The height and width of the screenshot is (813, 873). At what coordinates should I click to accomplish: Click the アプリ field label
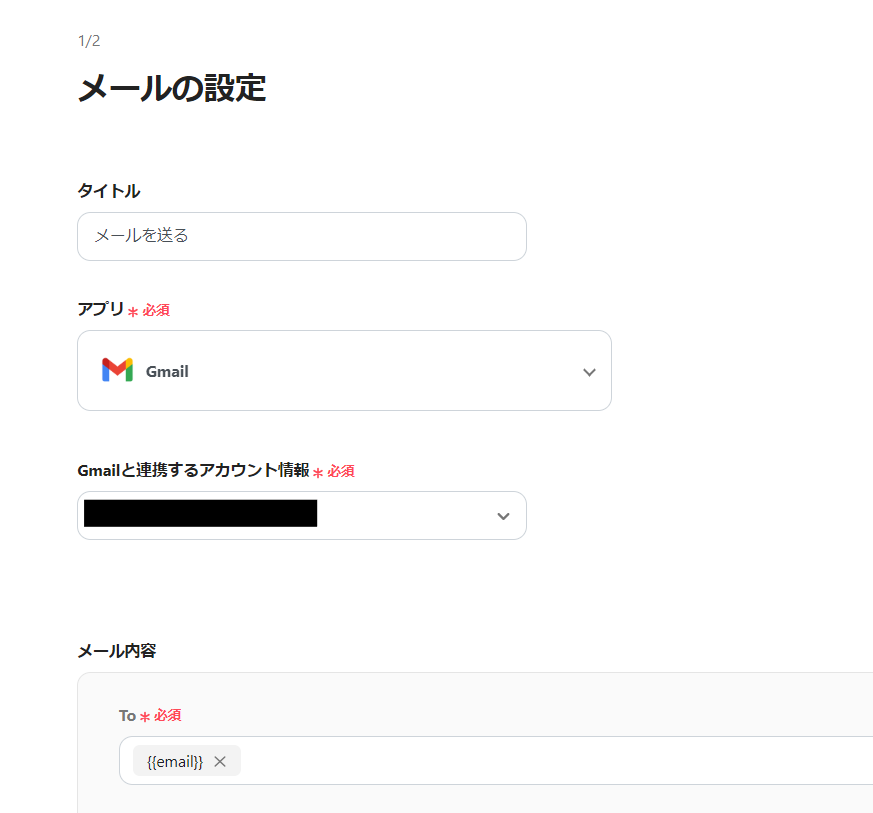[101, 309]
